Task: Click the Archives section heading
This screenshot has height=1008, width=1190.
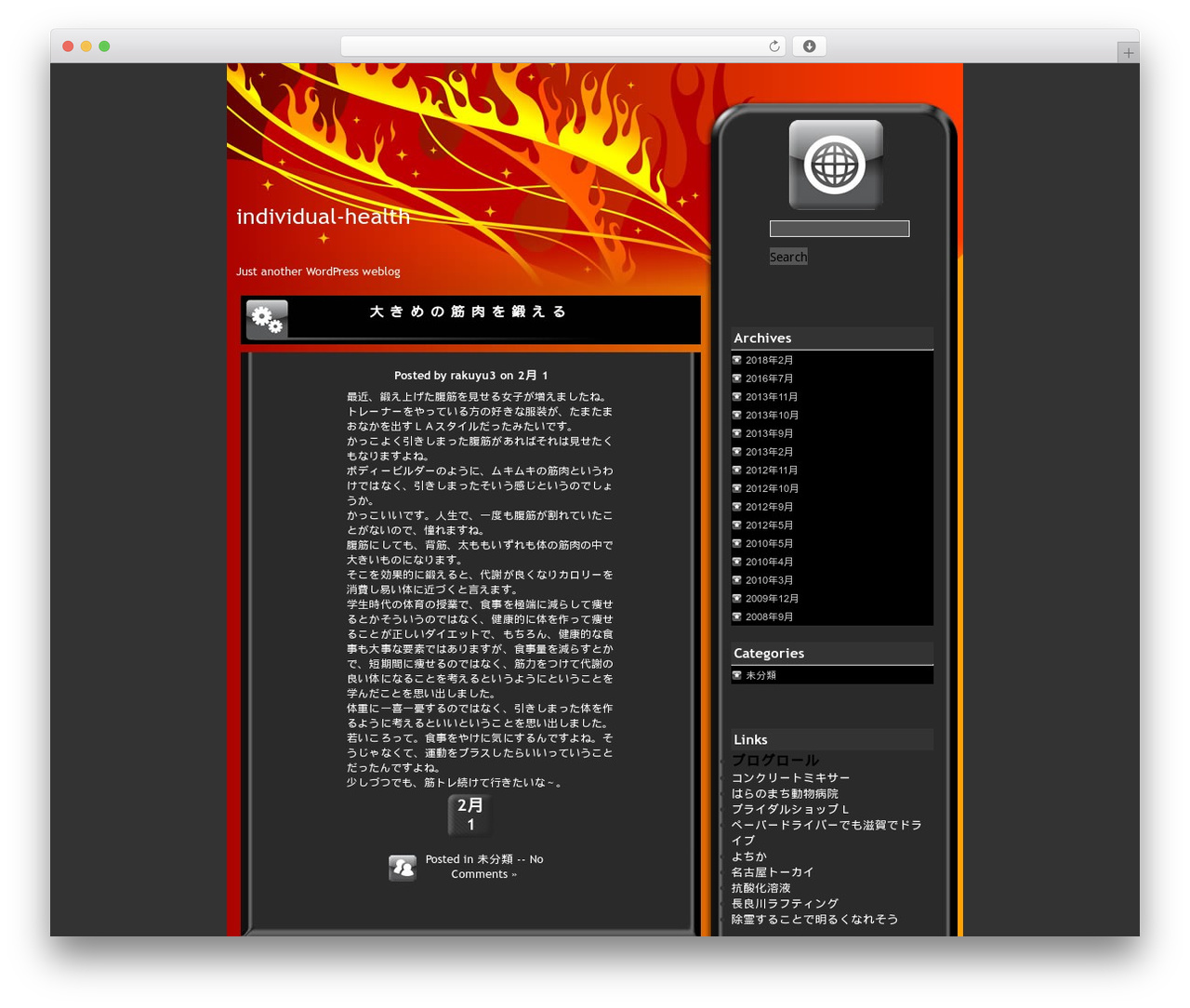Action: click(x=762, y=338)
